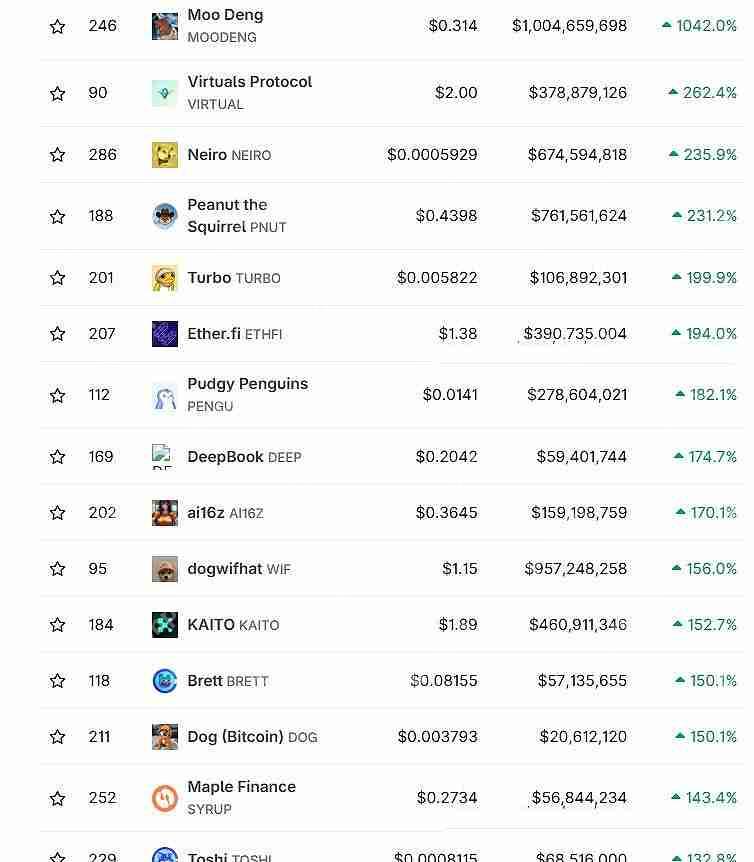Viewport: 754px width, 862px height.
Task: Favorite Dog (Bitcoin) with star
Action: point(58,737)
